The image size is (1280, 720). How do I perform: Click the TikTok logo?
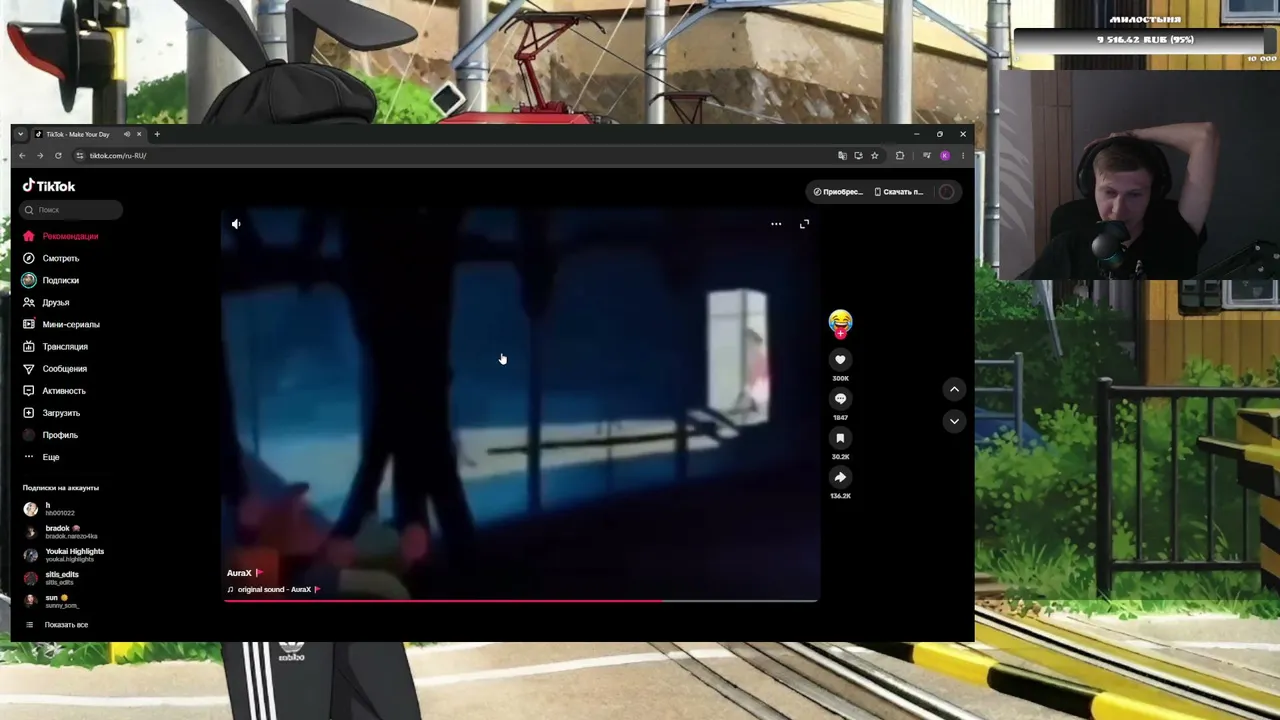point(49,186)
